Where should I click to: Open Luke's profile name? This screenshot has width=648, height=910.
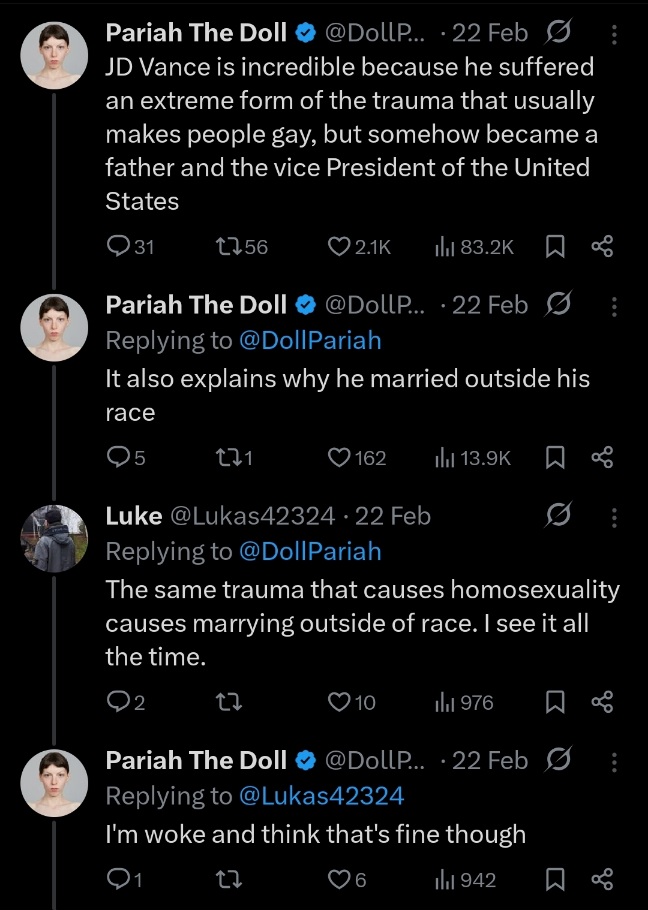(133, 516)
